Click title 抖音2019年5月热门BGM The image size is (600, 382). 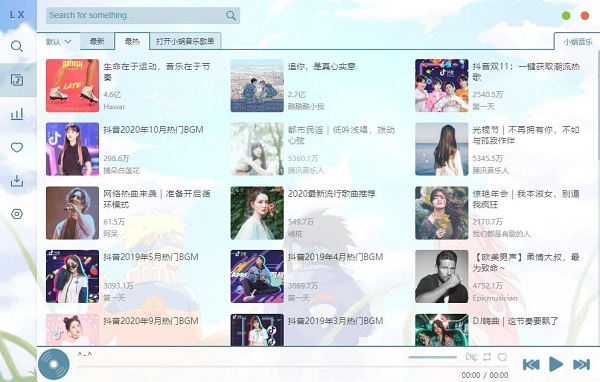151,257
